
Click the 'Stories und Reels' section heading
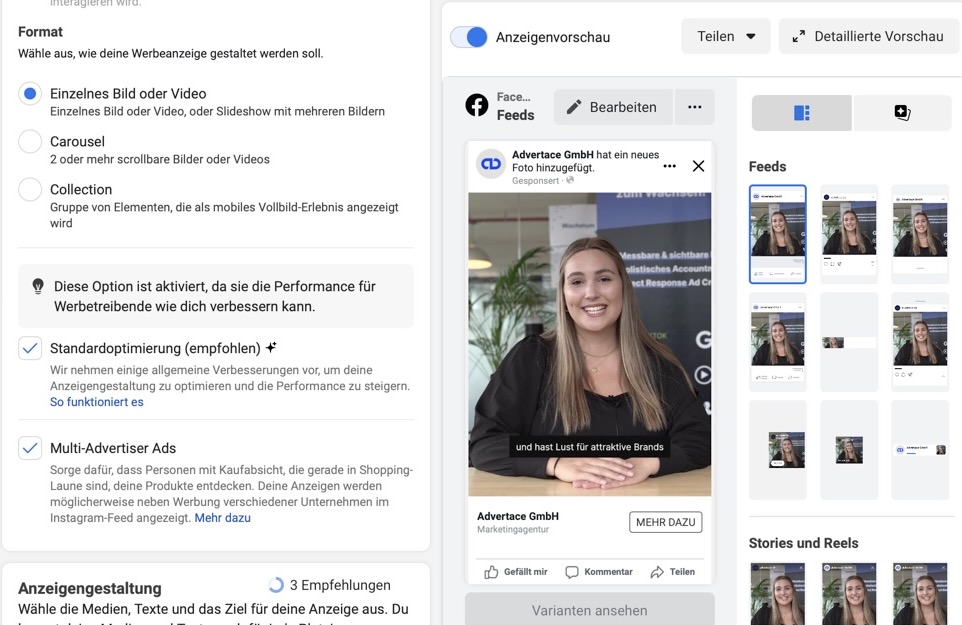tap(803, 543)
